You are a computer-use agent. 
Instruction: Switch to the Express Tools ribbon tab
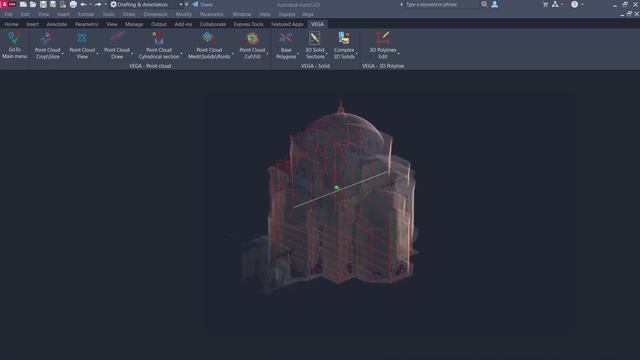(249, 24)
